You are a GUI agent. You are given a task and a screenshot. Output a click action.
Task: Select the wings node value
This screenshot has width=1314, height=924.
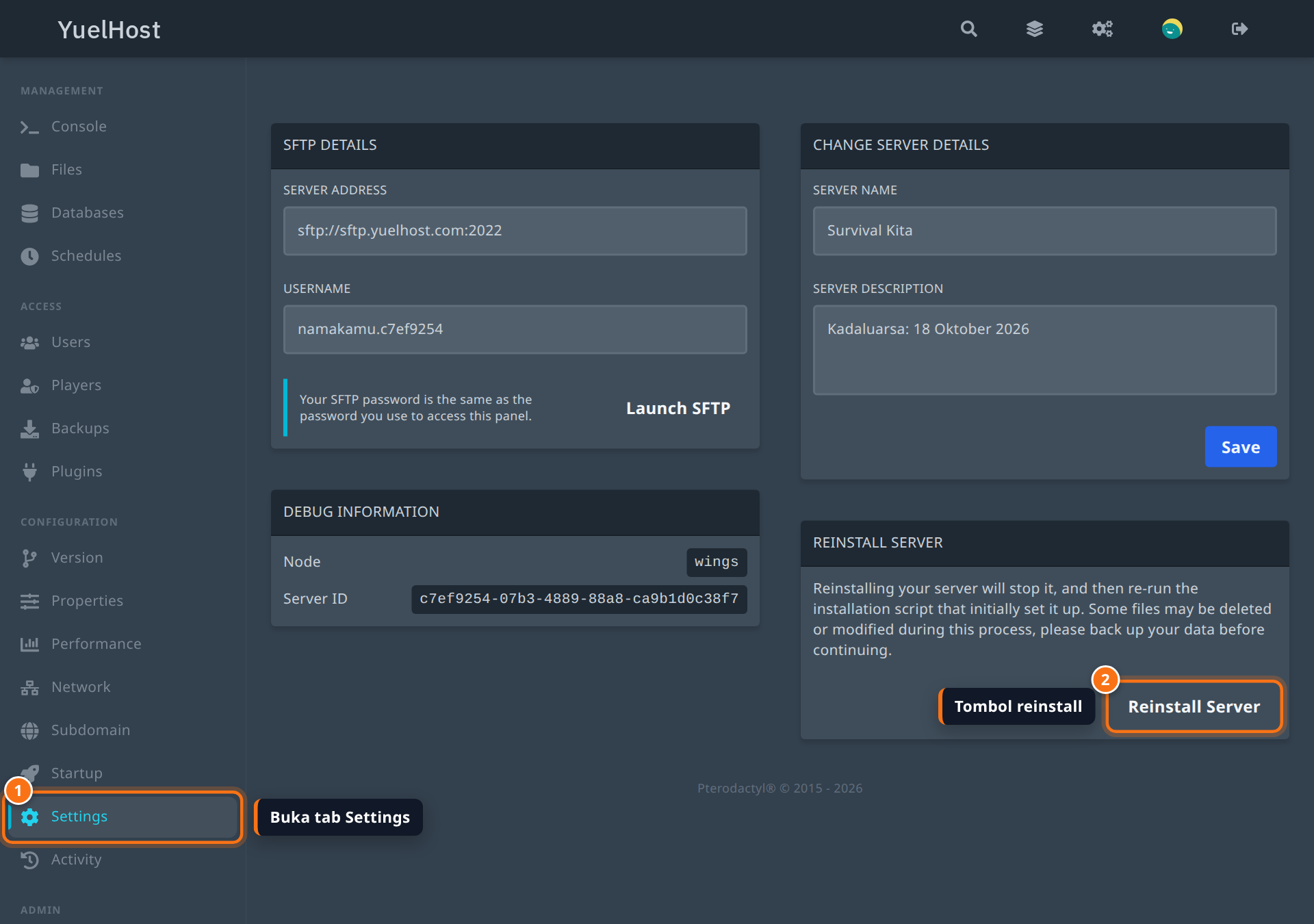click(x=716, y=563)
